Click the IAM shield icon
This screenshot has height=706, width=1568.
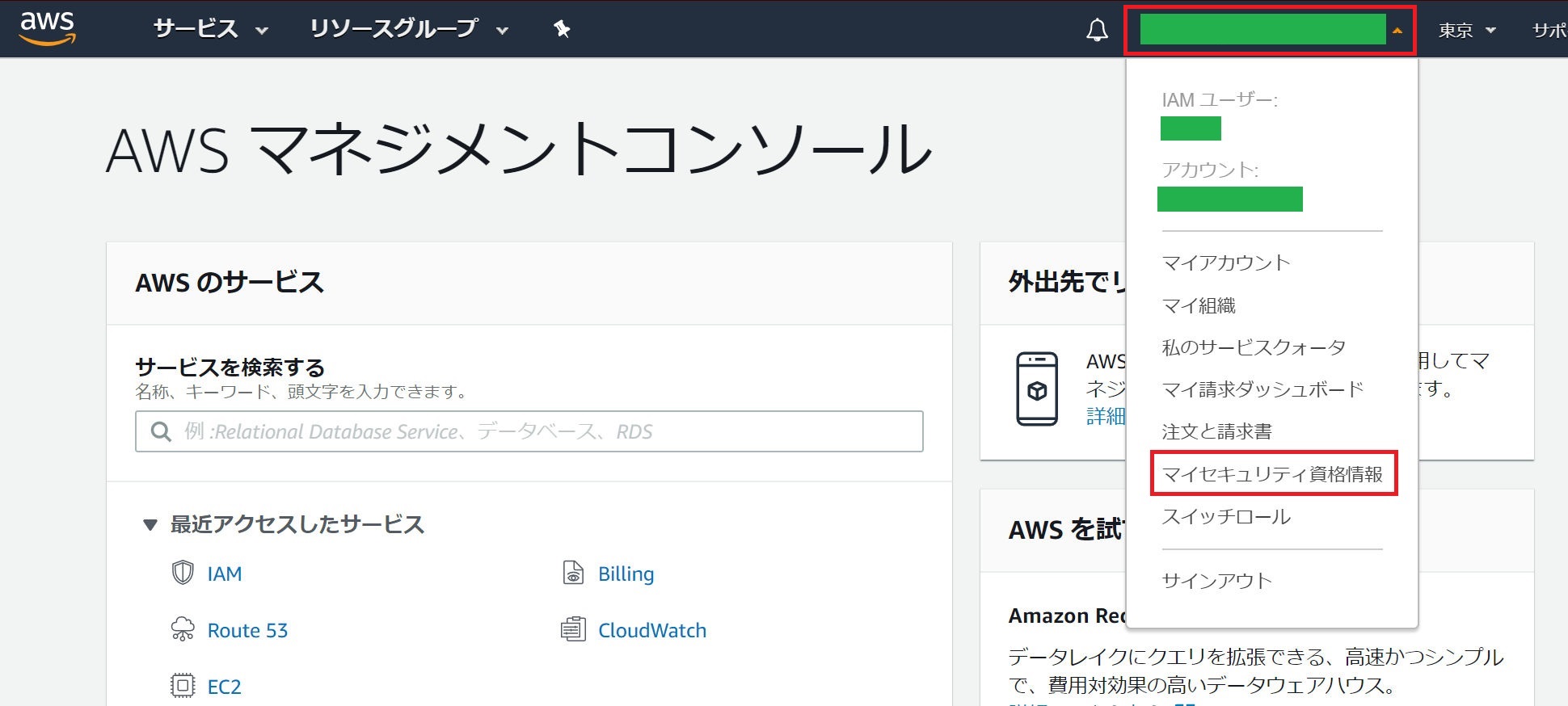coord(183,574)
